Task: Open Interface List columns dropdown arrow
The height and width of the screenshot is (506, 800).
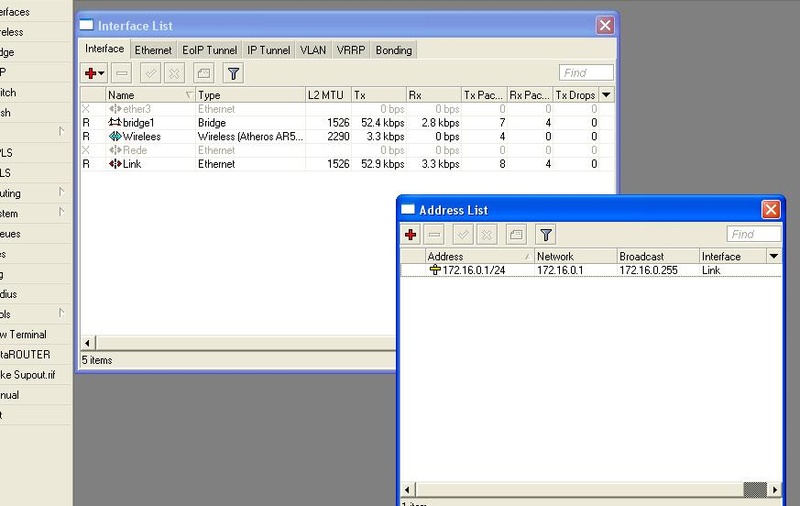Action: coord(606,95)
